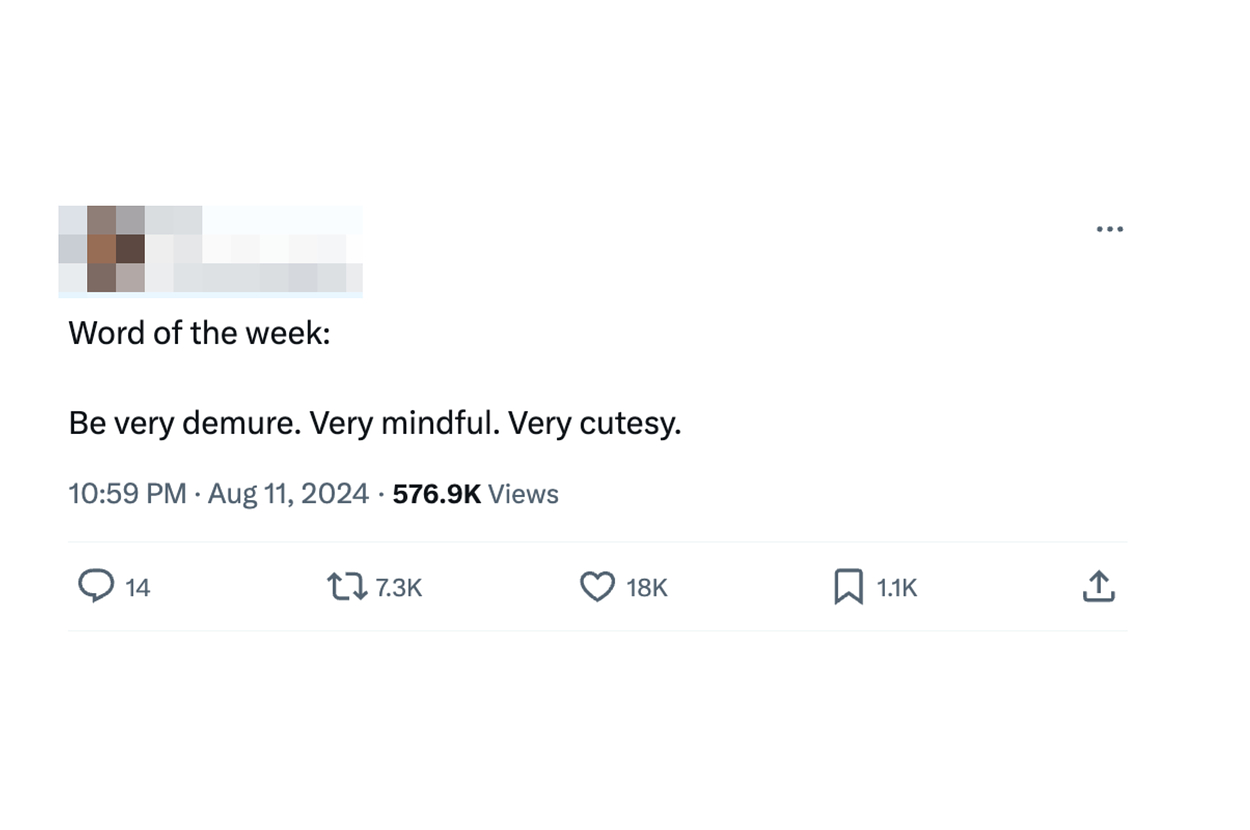Image resolution: width=1250 pixels, height=830 pixels.
Task: Open the 7.3K reposts count
Action: click(398, 587)
